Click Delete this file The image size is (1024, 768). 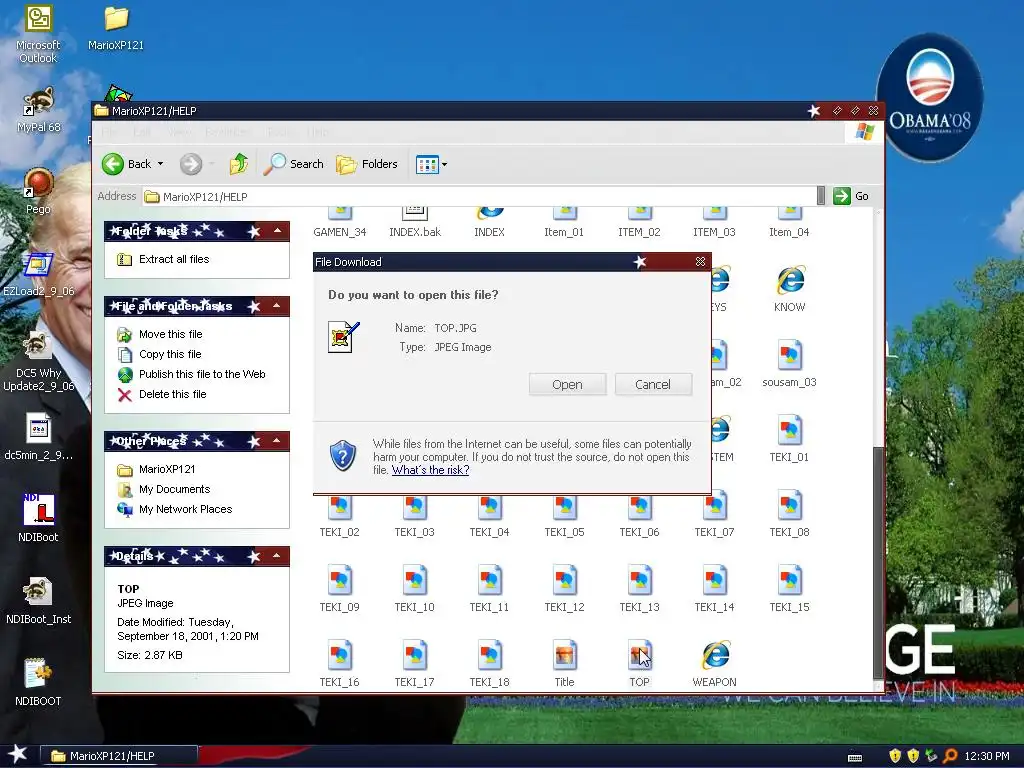tap(162, 394)
